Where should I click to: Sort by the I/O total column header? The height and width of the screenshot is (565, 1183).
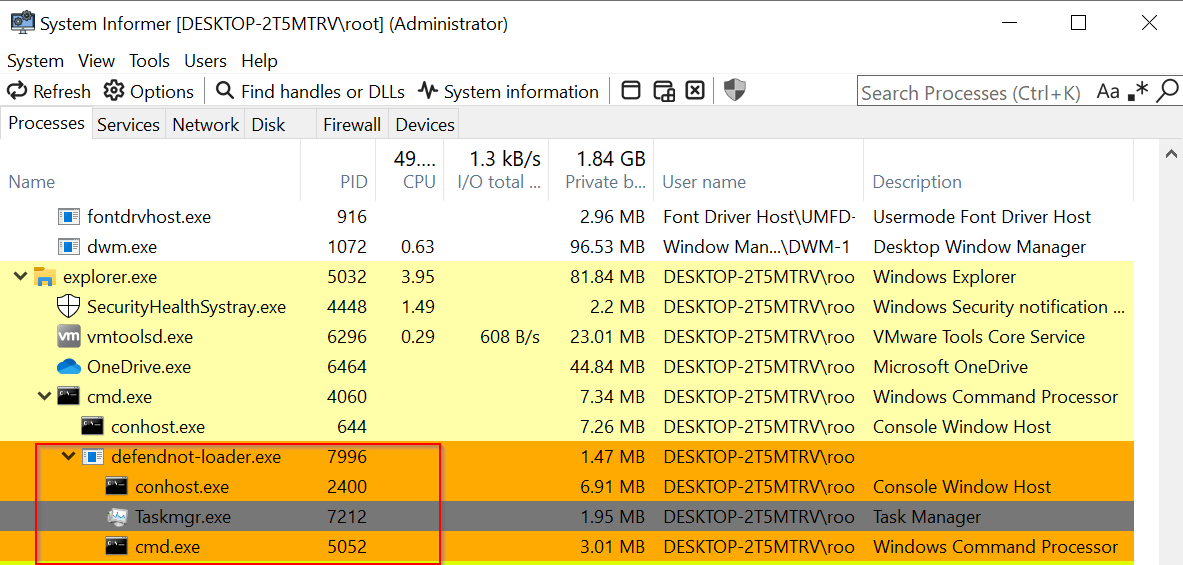coord(496,171)
